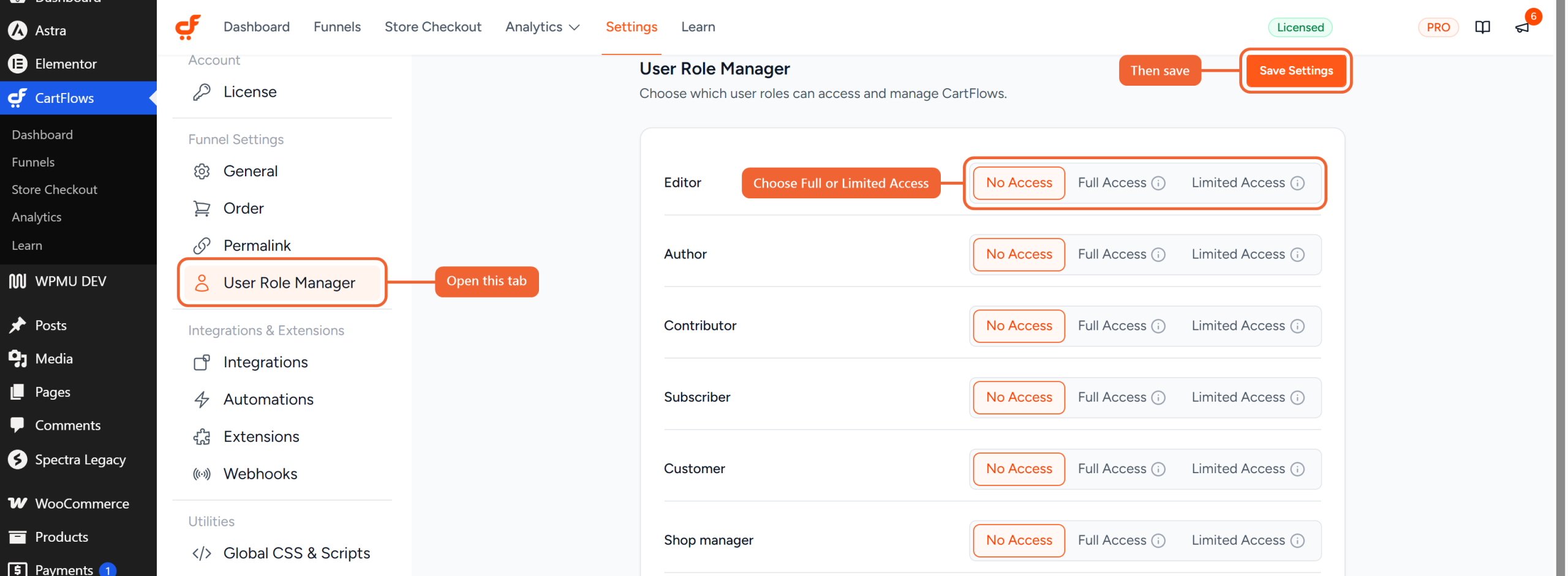1568x576 pixels.
Task: Select Full Access for Editor
Action: tap(1112, 183)
